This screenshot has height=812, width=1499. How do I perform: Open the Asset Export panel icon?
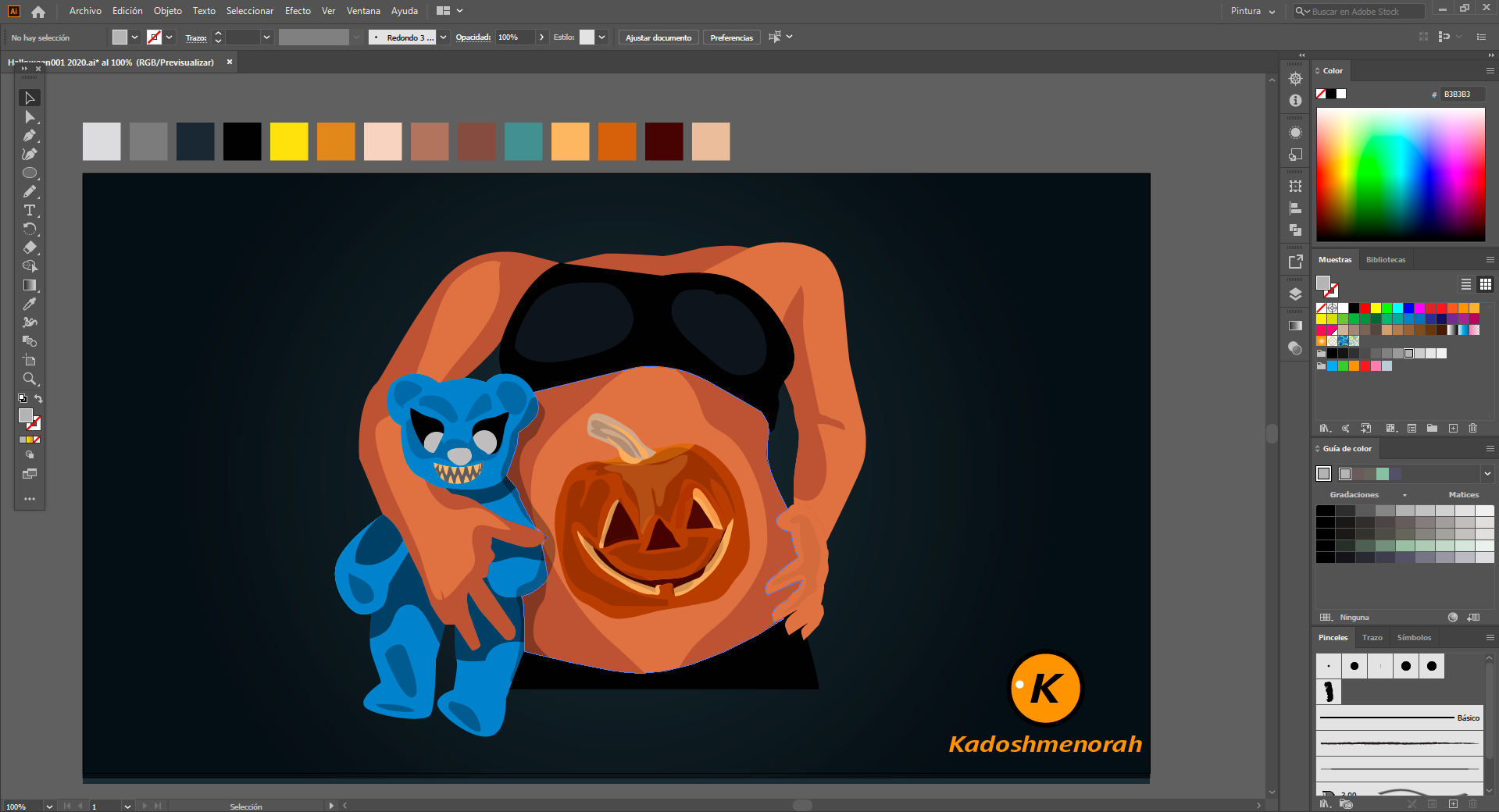[x=1295, y=262]
